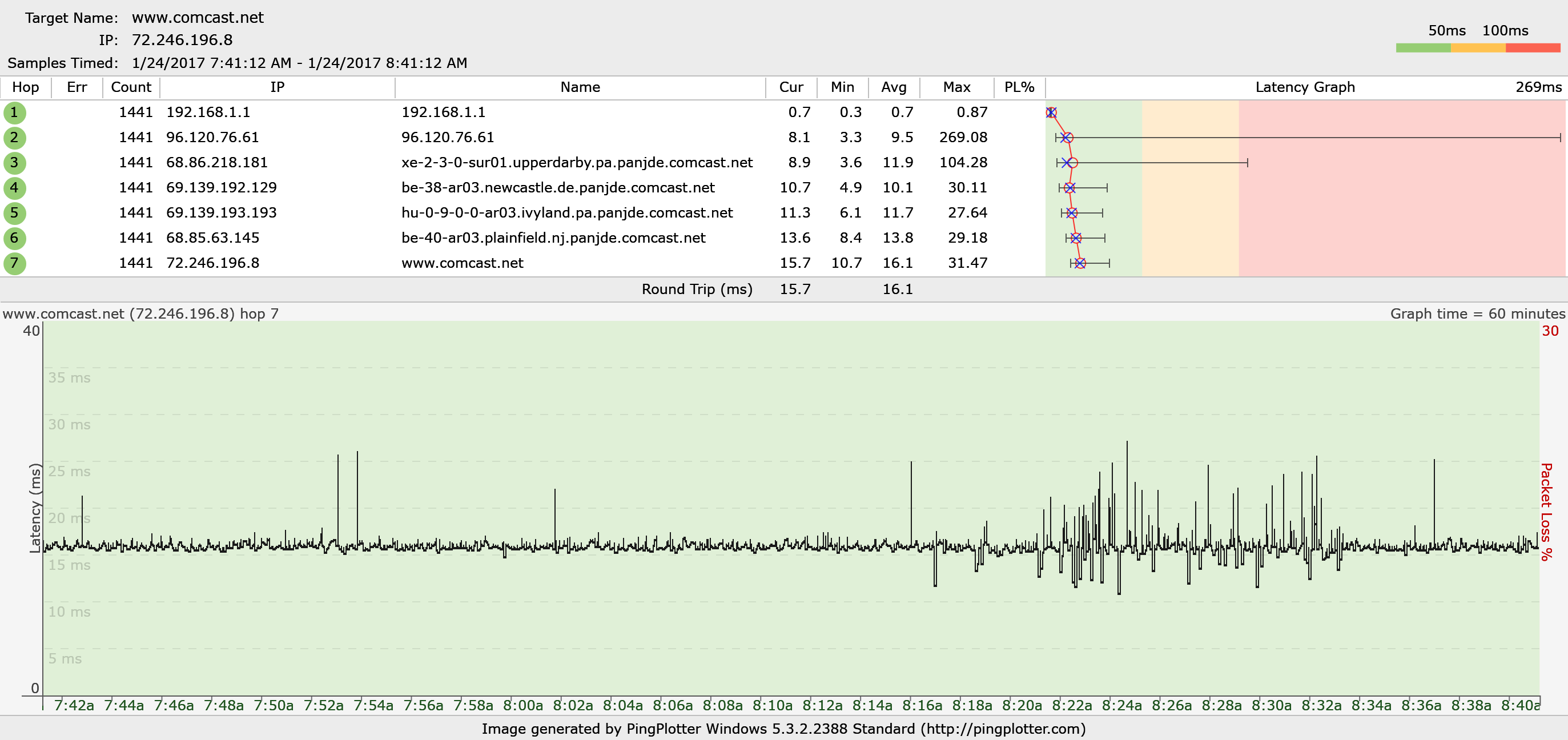This screenshot has height=740, width=1568.
Task: Select IP cell 68.86.218.181
Action: tap(216, 163)
